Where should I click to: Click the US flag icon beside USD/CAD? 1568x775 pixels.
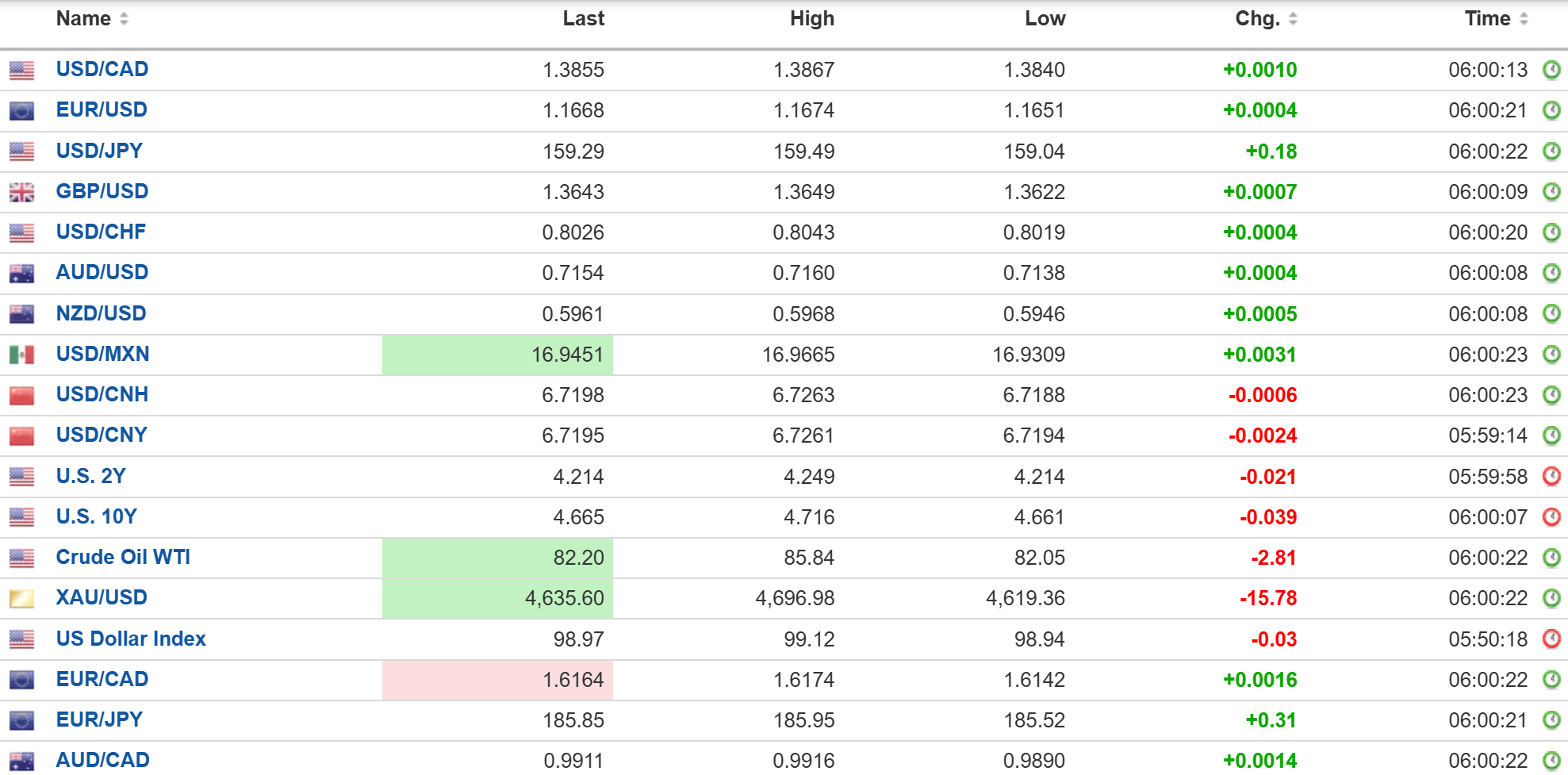(21, 71)
